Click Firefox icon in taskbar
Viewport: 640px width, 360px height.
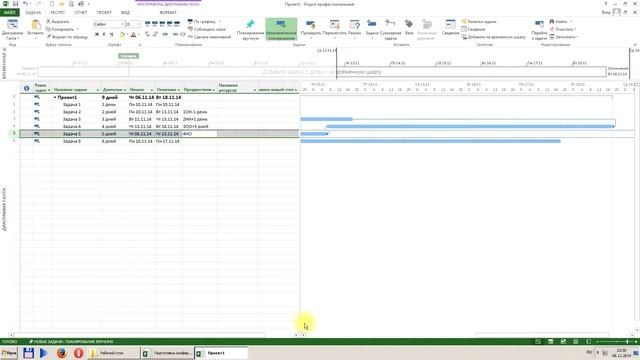point(62,353)
